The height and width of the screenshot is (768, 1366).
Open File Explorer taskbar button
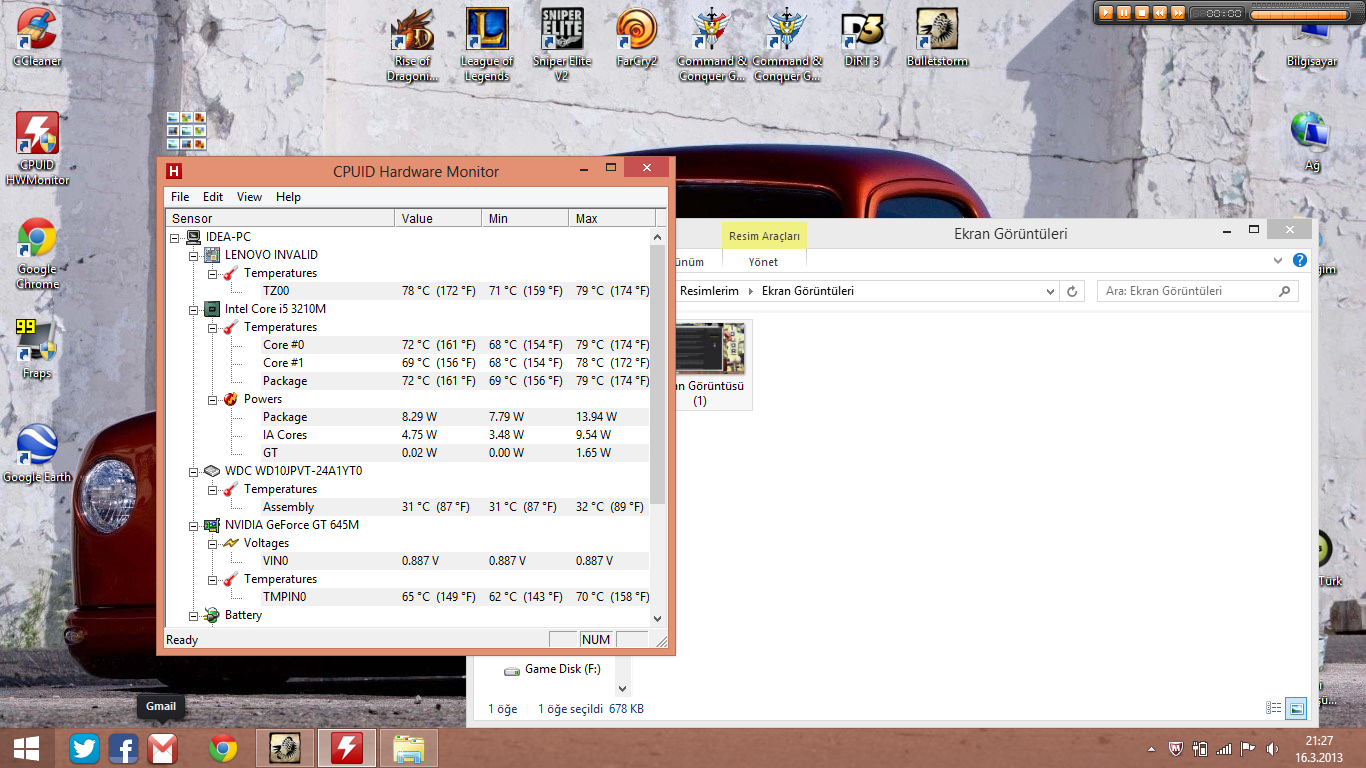click(409, 748)
